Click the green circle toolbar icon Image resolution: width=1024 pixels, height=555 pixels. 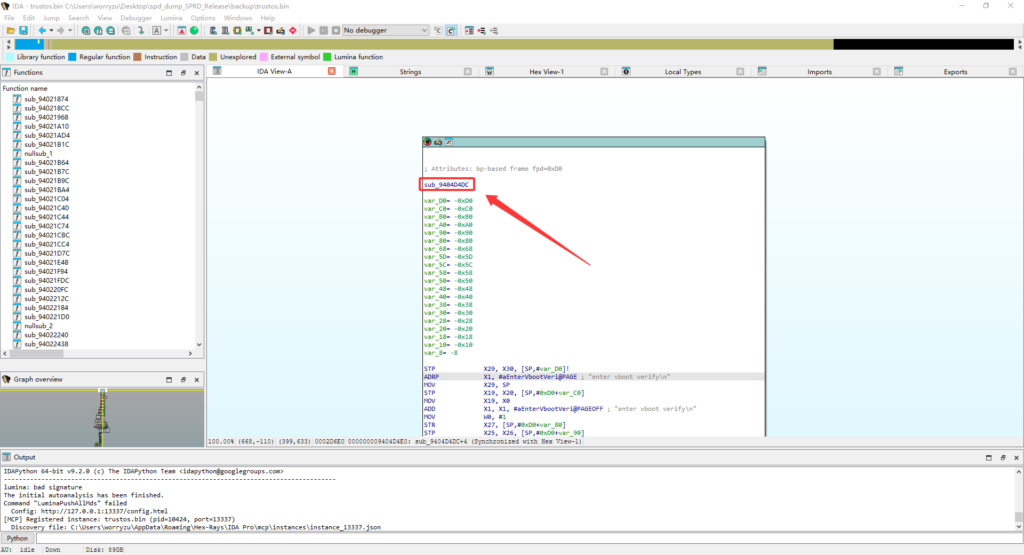194,31
